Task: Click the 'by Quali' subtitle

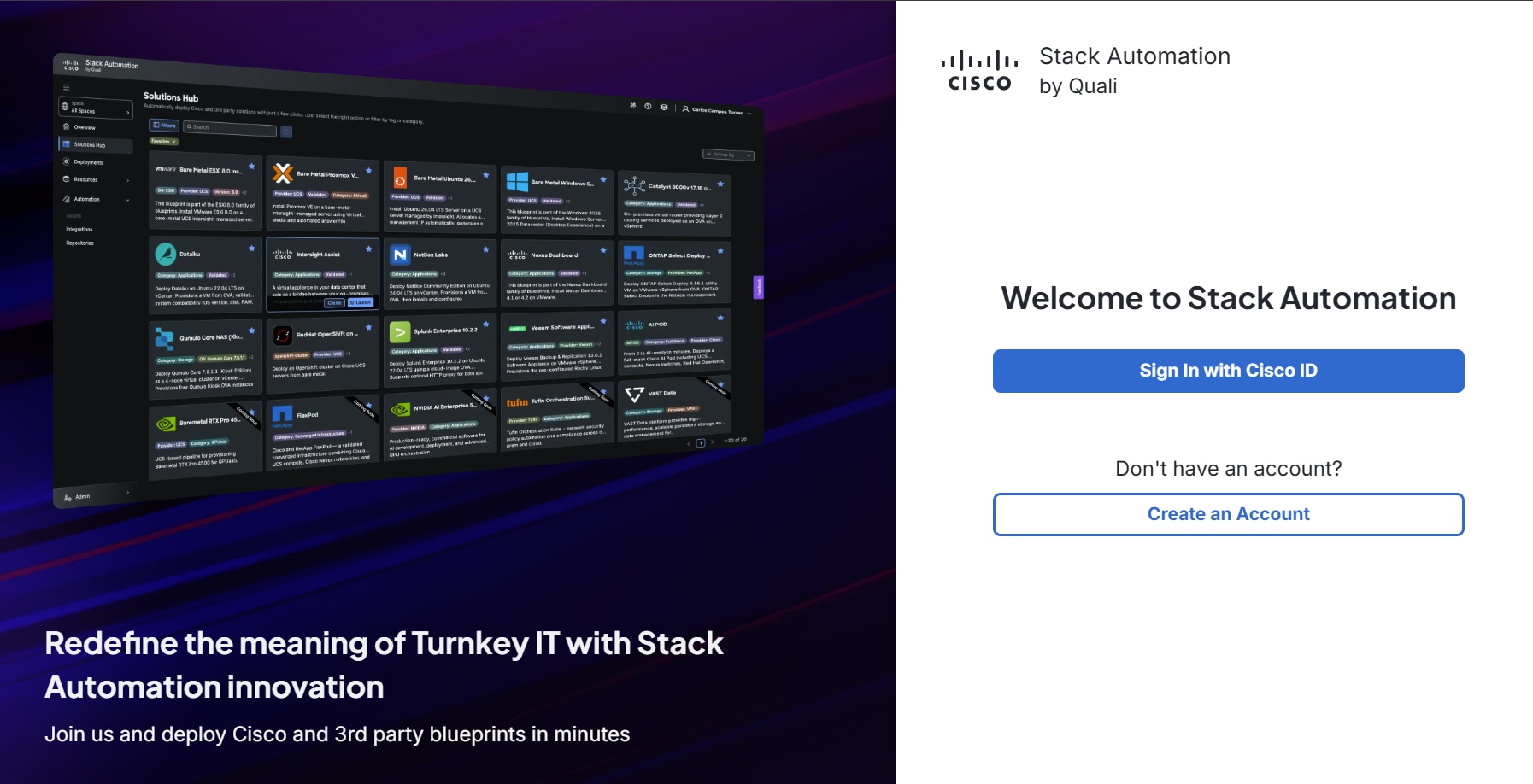Action: point(1078,86)
